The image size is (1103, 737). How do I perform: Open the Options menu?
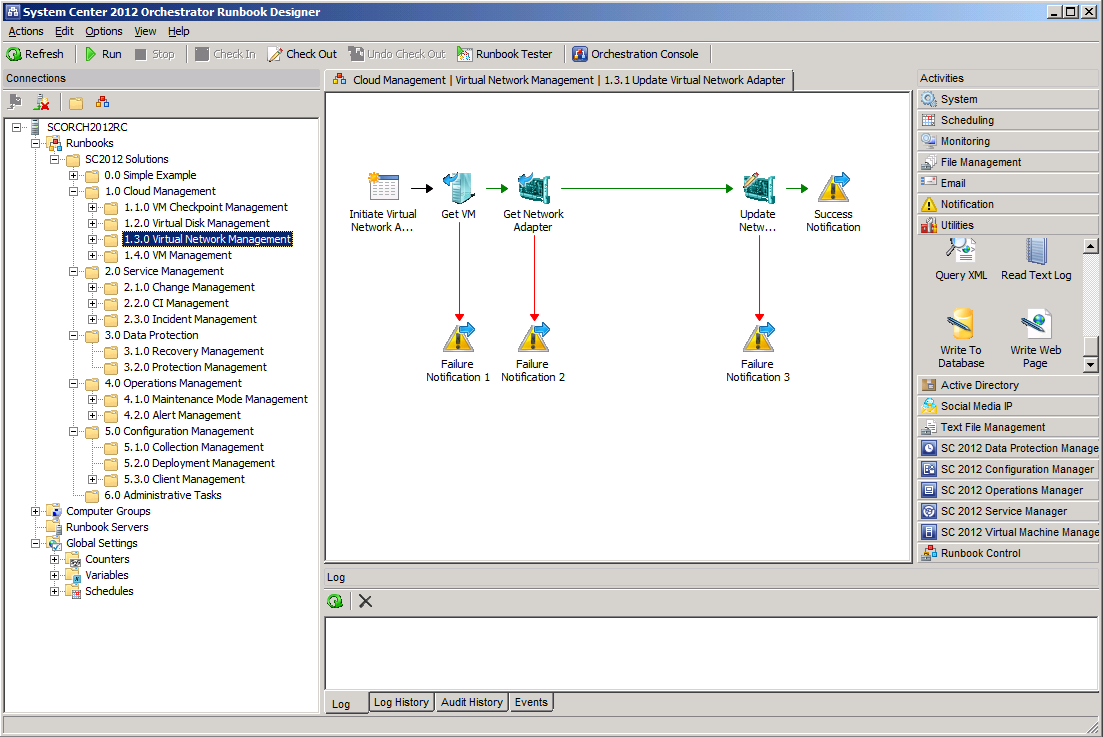[x=104, y=31]
